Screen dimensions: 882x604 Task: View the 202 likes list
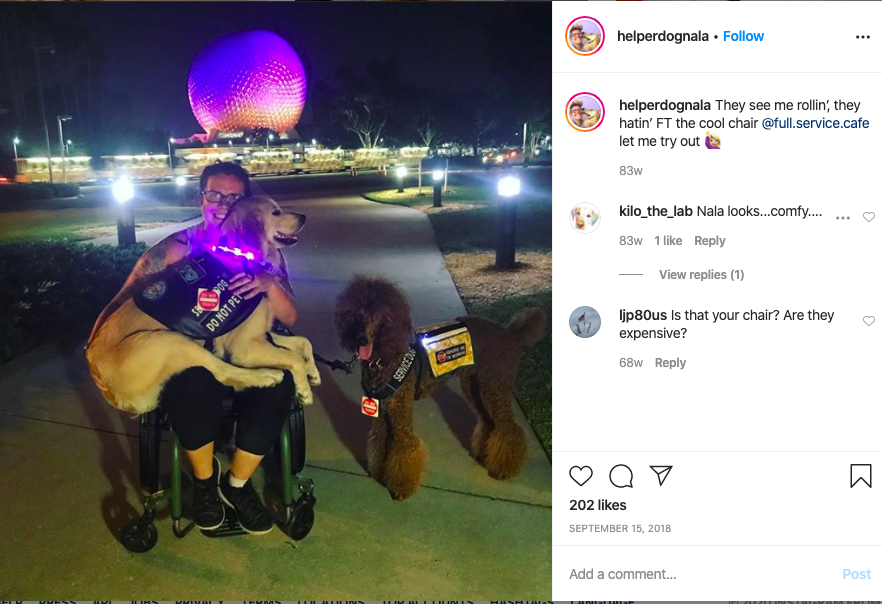click(x=597, y=505)
